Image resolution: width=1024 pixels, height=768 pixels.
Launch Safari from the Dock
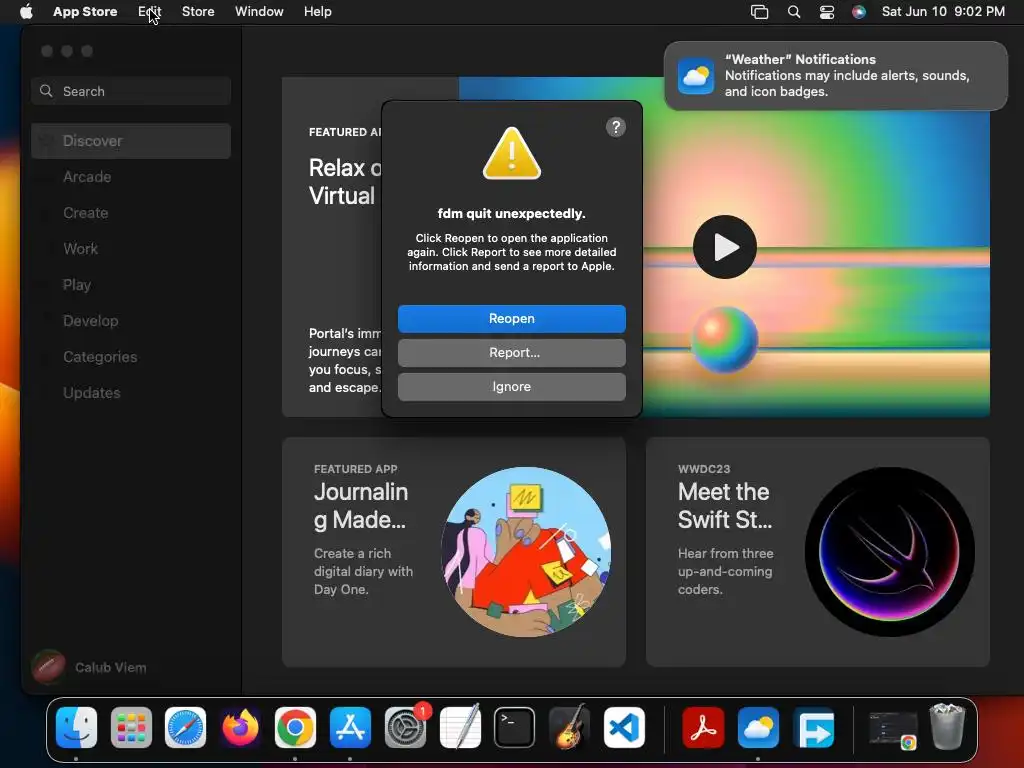(185, 727)
